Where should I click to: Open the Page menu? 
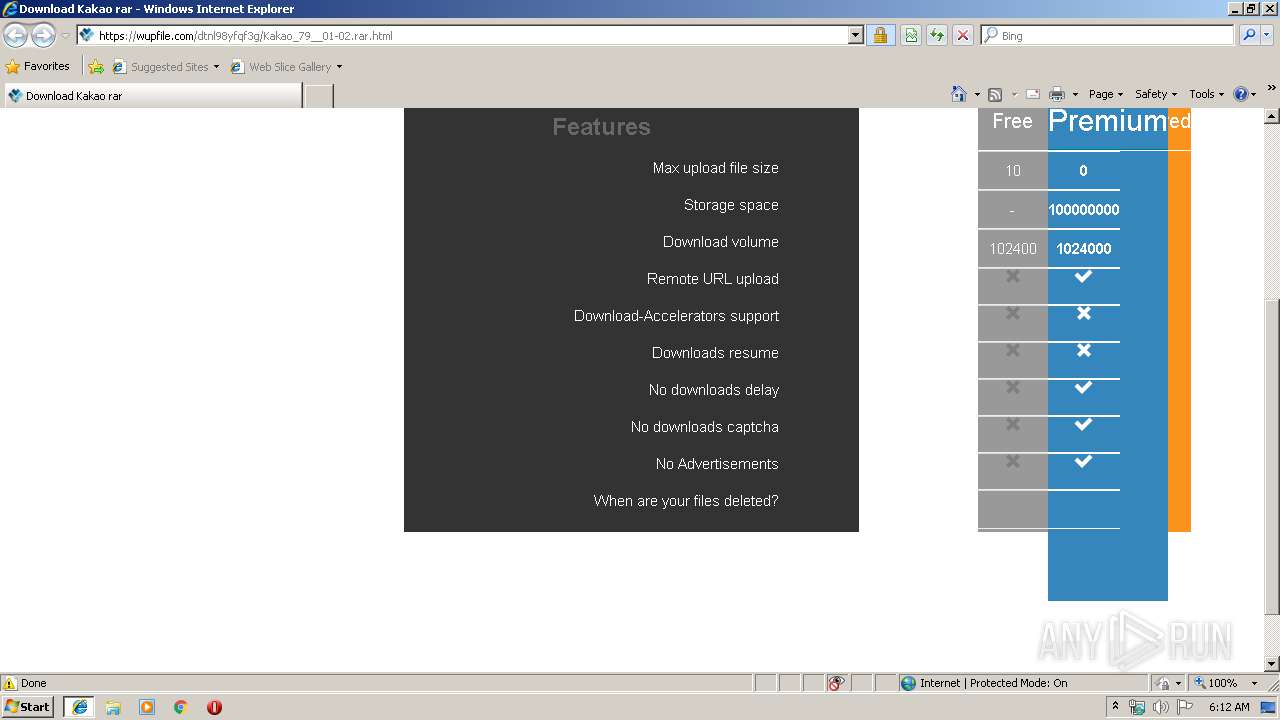coord(1106,94)
